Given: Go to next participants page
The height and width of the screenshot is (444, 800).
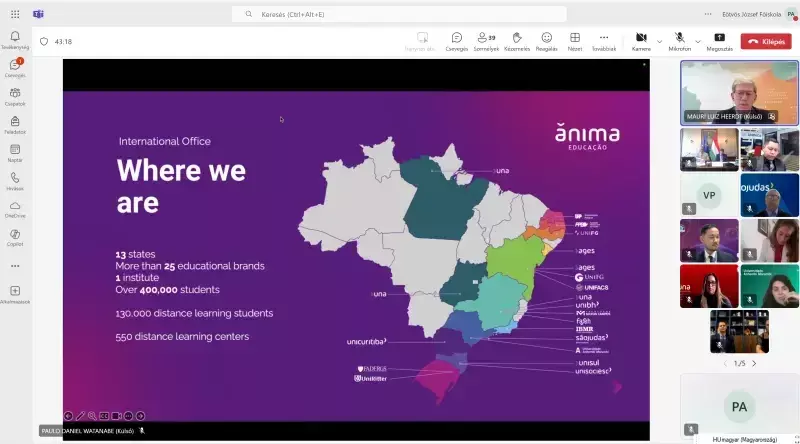Looking at the screenshot, I should click(x=754, y=363).
